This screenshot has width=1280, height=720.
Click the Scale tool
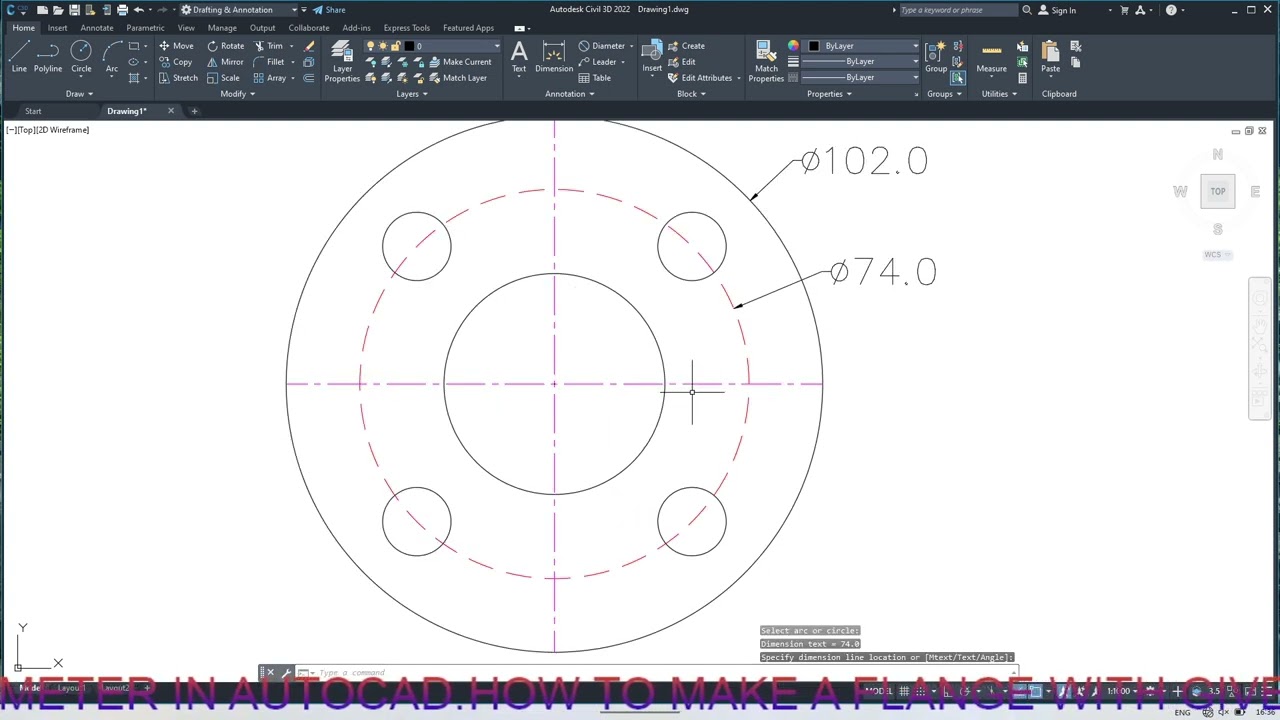pos(224,78)
